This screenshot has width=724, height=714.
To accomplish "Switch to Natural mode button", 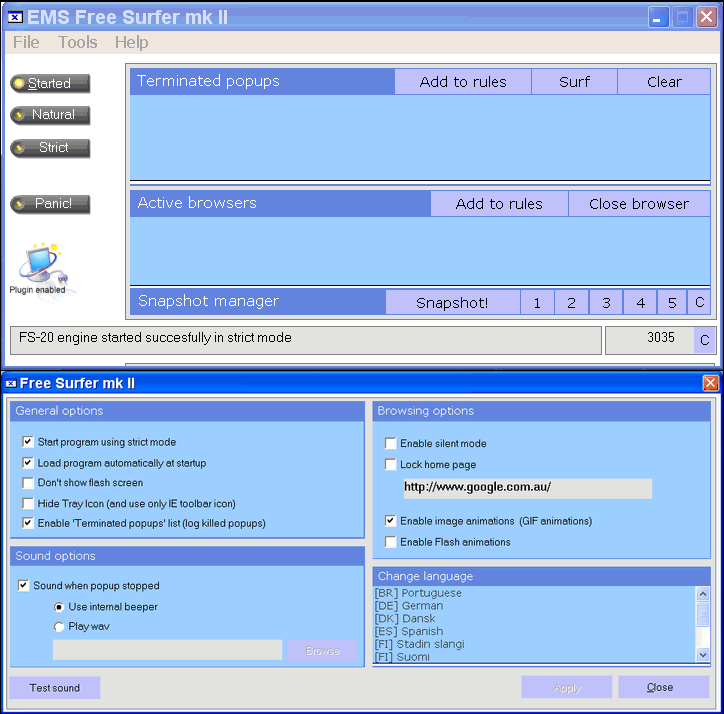I will pyautogui.click(x=50, y=115).
